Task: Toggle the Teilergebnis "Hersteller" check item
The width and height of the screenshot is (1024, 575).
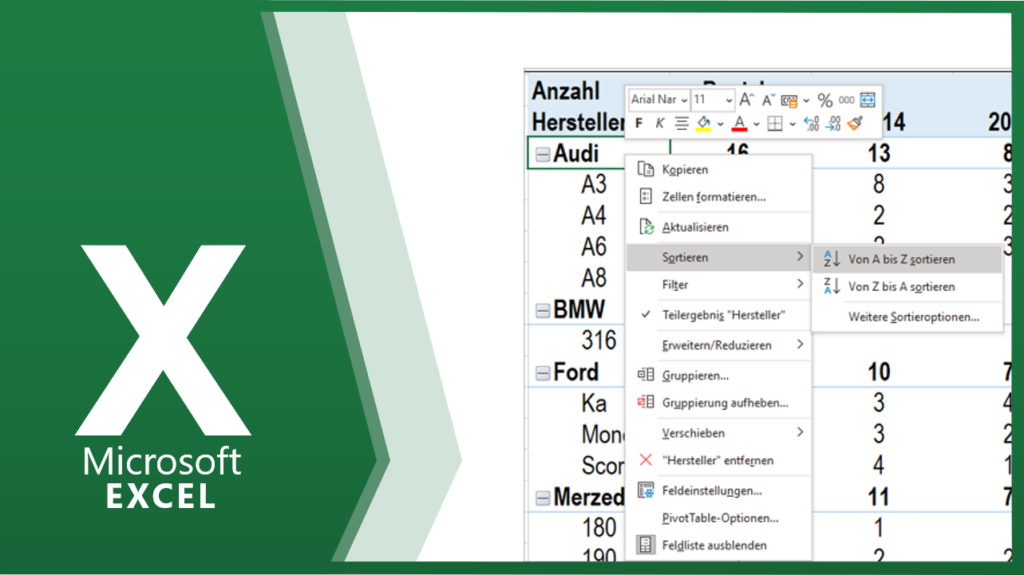Action: coord(718,315)
